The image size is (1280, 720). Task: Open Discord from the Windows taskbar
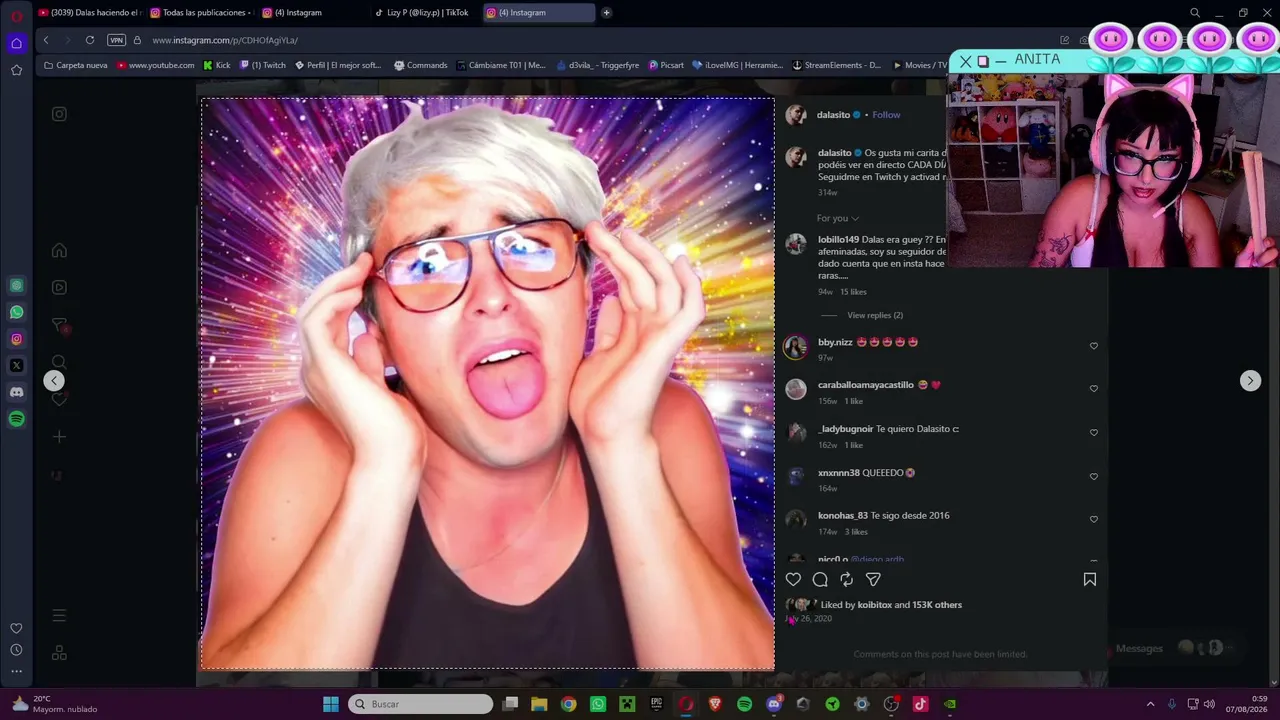click(773, 704)
